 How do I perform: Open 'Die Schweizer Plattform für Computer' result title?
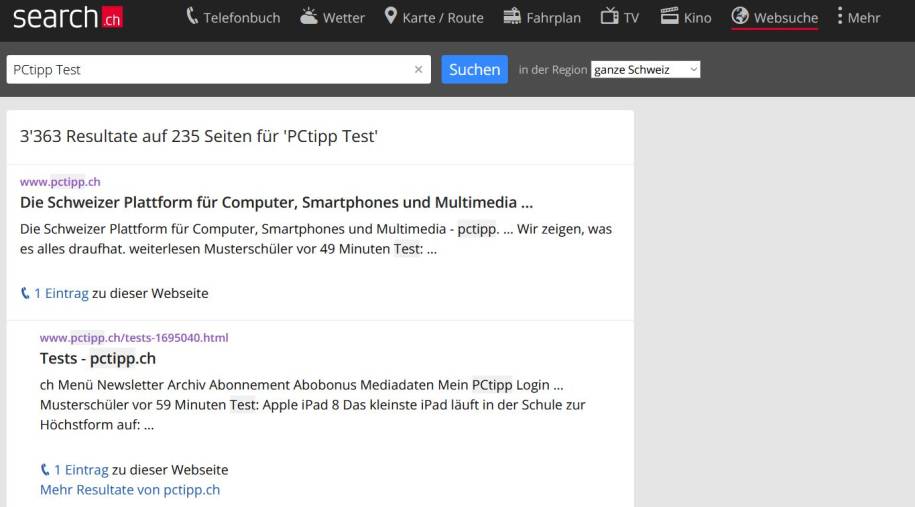coord(276,202)
